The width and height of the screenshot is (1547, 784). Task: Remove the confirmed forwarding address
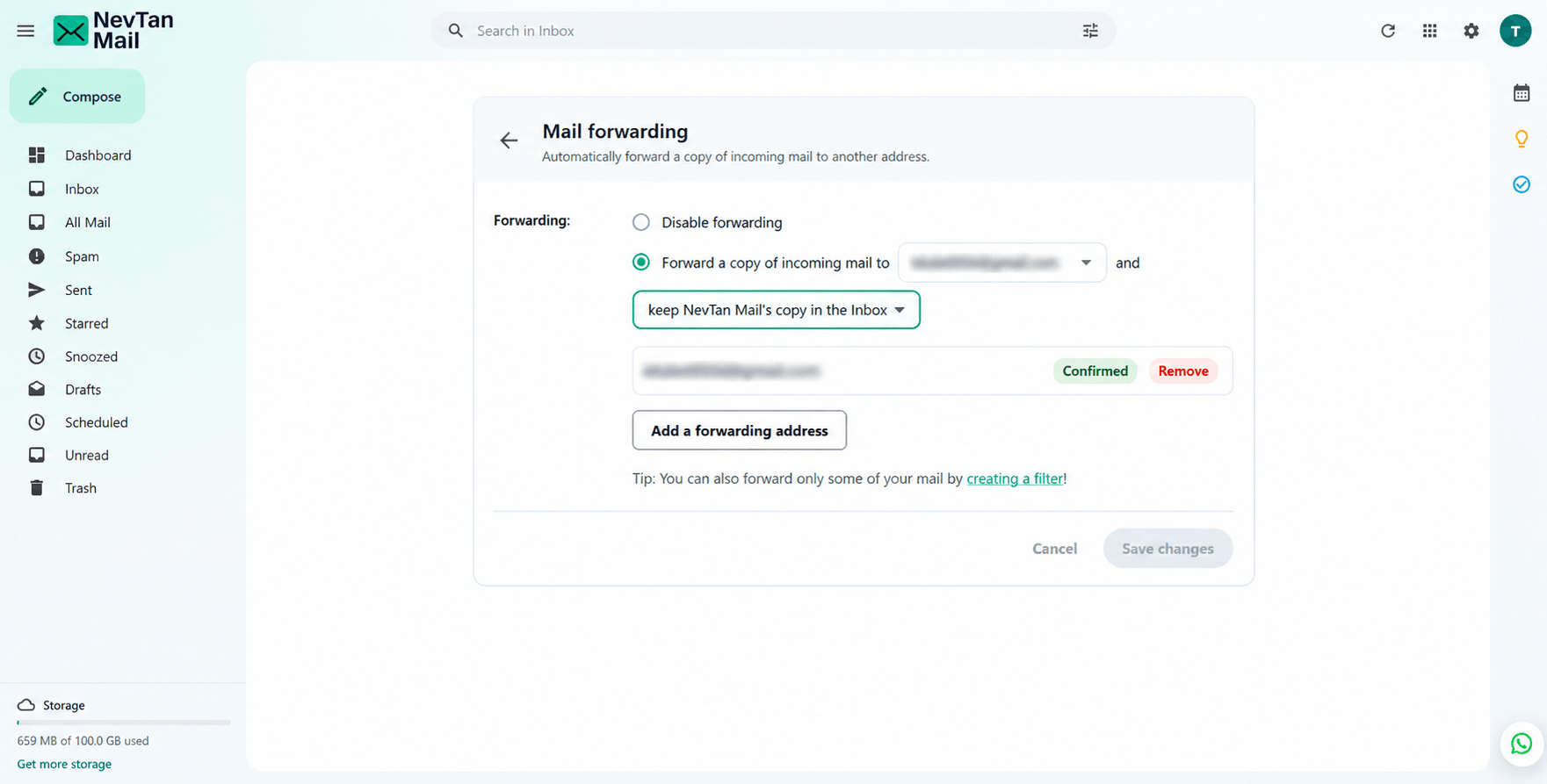(1183, 370)
